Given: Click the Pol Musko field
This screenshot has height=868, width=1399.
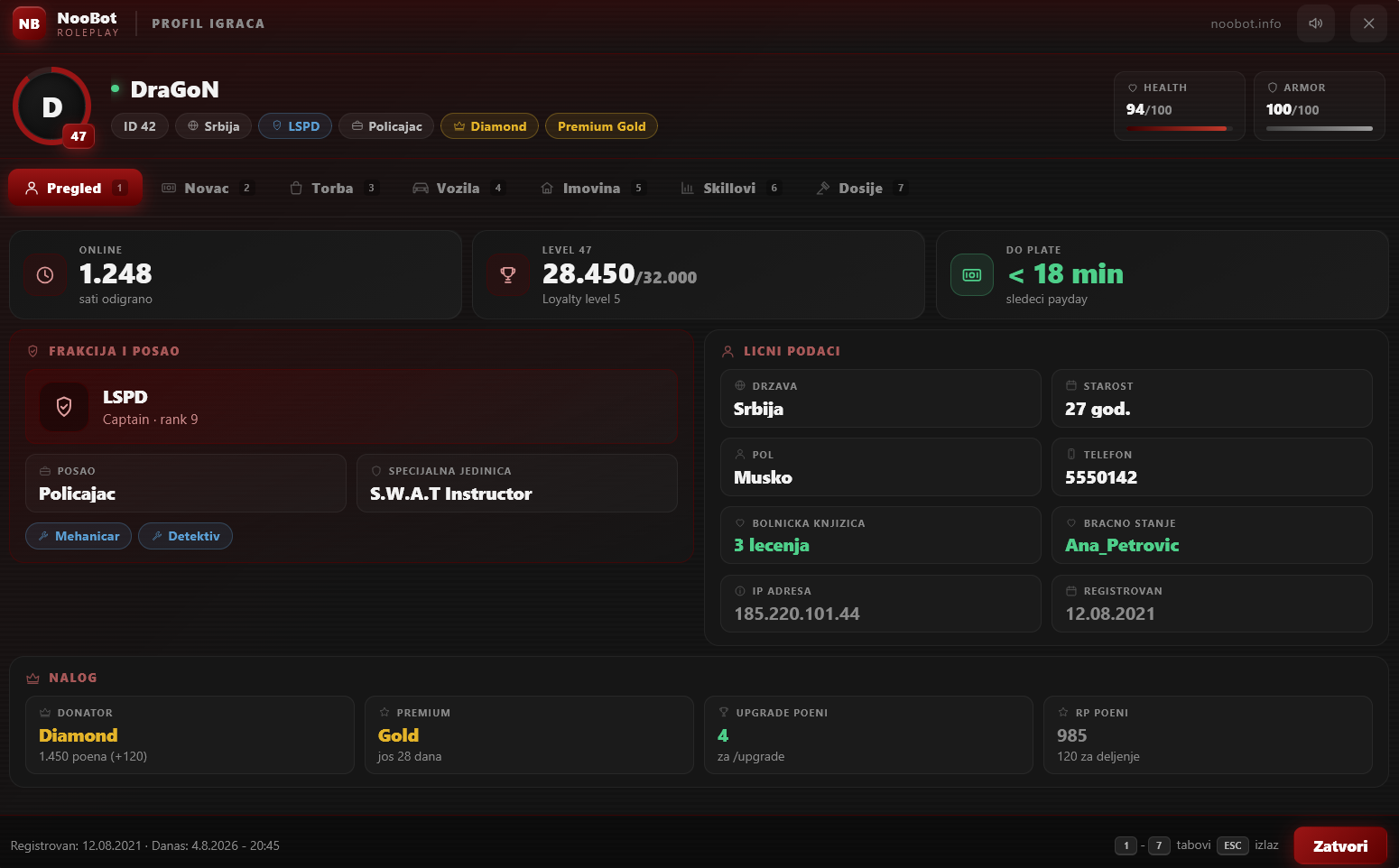Looking at the screenshot, I should [x=881, y=467].
